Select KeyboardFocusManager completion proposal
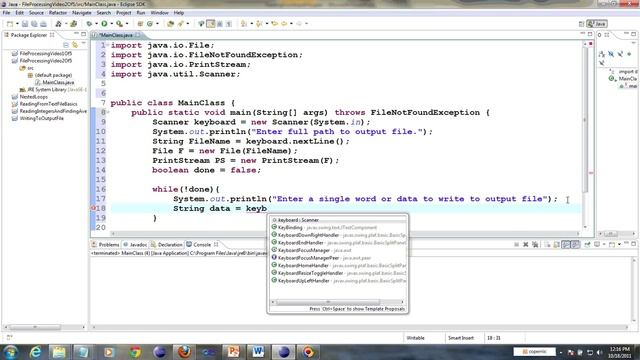This screenshot has width=640, height=360. (x=338, y=250)
